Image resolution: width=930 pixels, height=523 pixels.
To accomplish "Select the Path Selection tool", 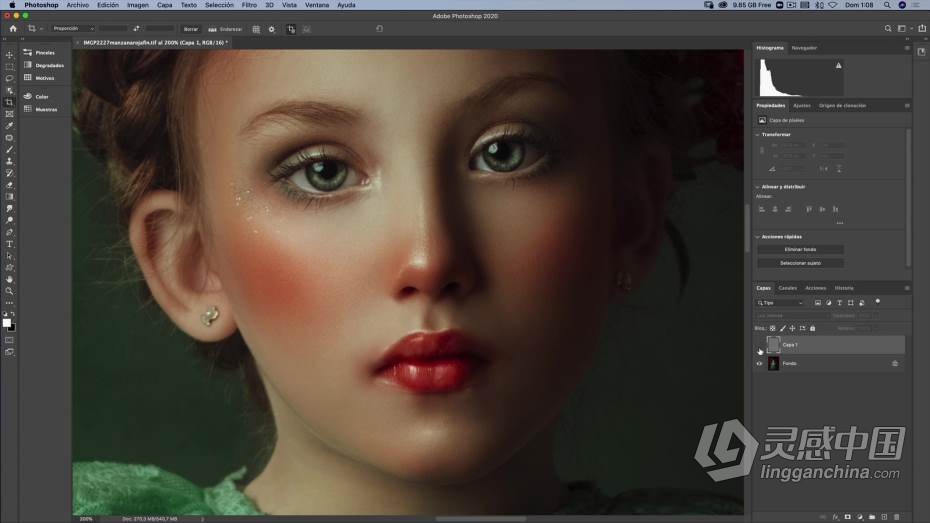I will click(x=9, y=256).
